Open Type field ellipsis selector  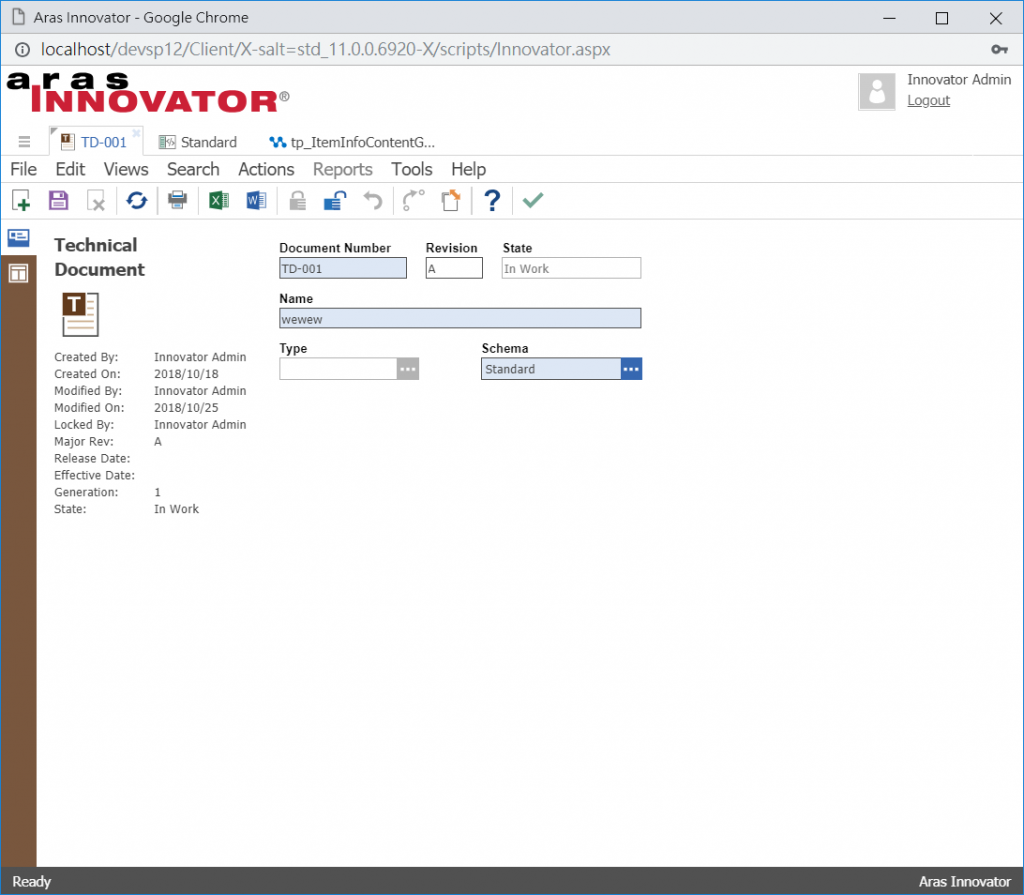coord(408,369)
